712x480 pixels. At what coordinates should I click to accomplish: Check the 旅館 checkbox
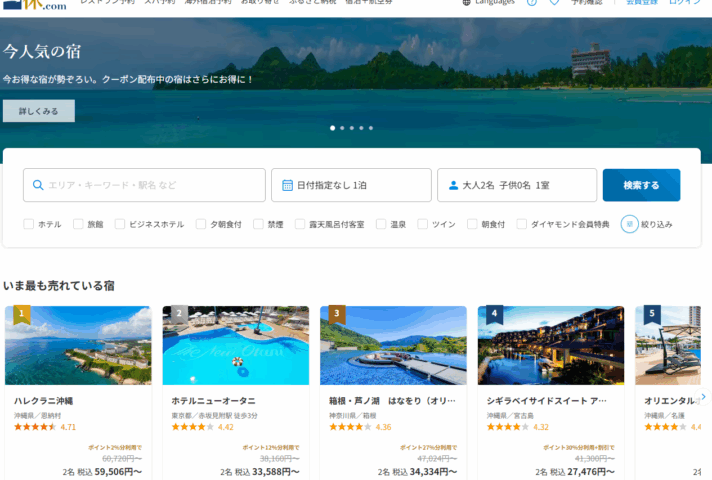pyautogui.click(x=78, y=224)
